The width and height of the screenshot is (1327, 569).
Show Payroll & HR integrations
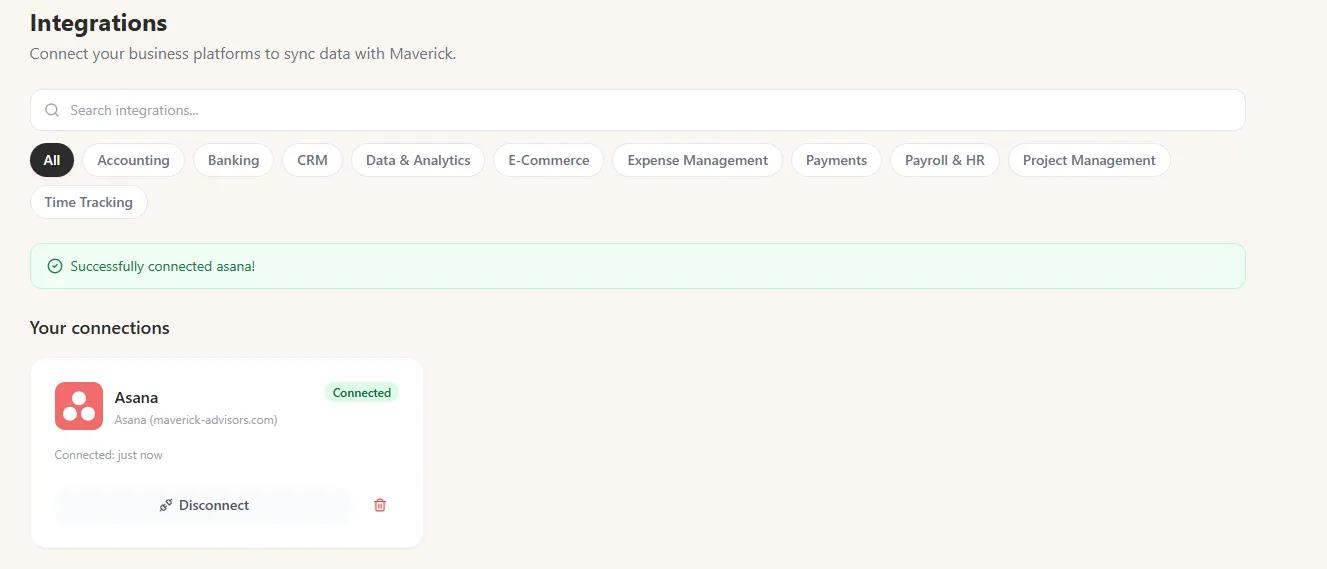pyautogui.click(x=944, y=160)
